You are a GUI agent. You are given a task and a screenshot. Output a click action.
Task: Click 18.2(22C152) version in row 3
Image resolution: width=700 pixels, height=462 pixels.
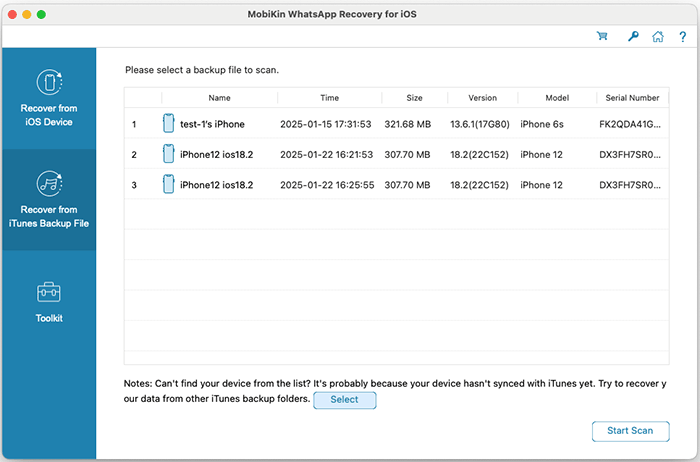point(479,185)
